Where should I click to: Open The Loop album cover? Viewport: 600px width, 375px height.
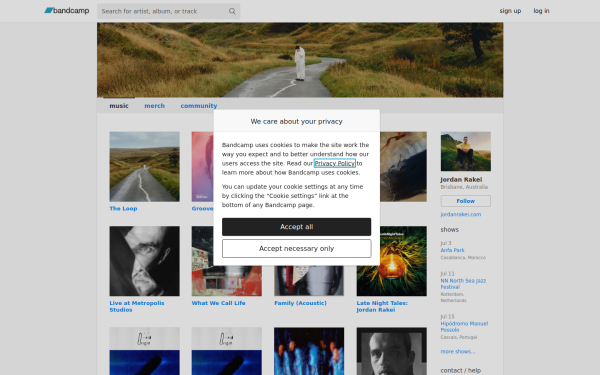[144, 166]
